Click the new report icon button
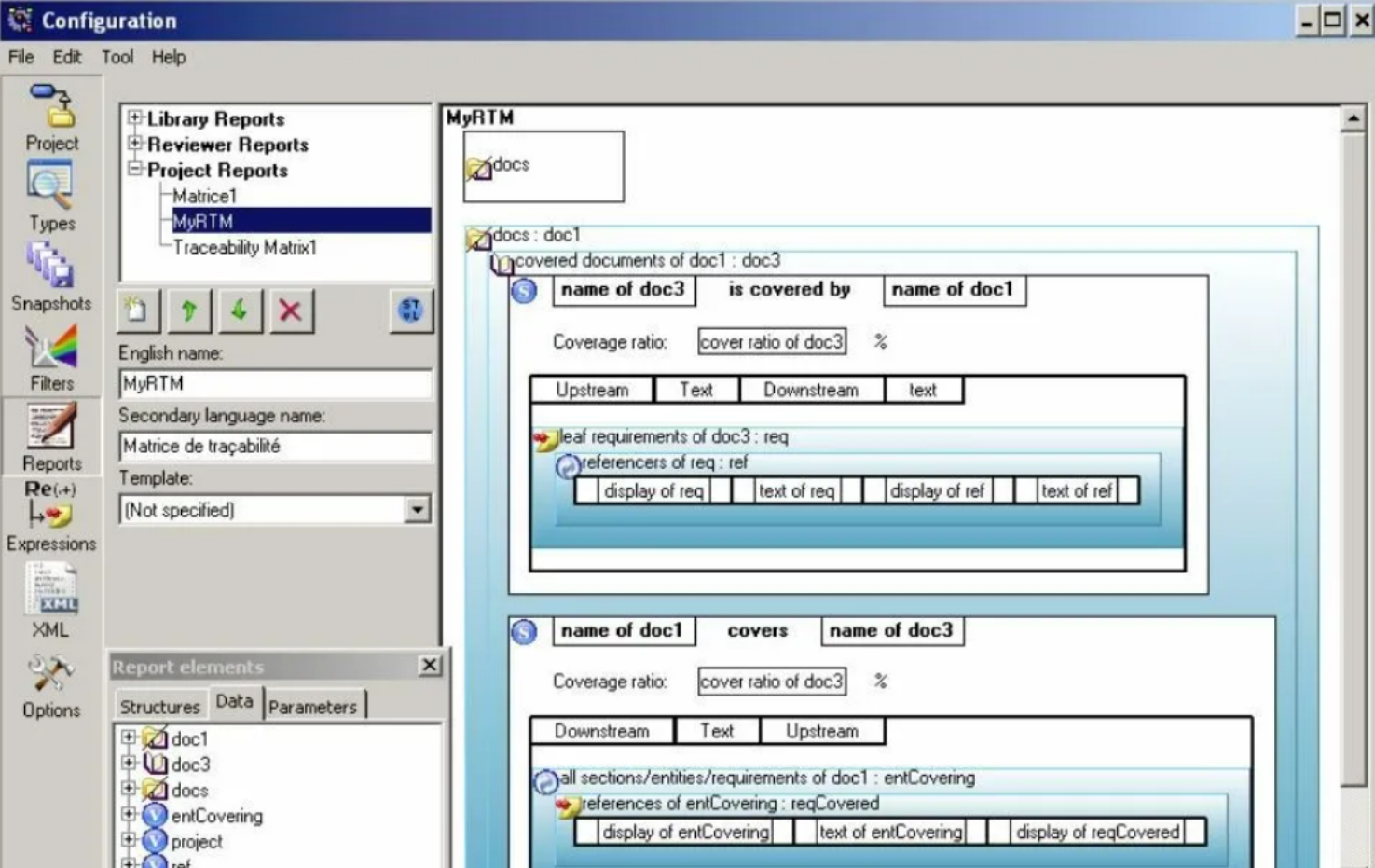Screen dimensions: 1375x868 pos(138,310)
